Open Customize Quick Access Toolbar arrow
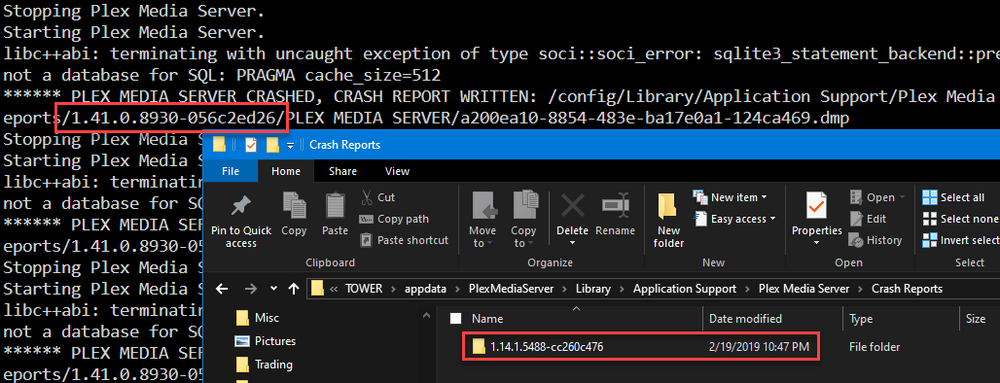 (290, 146)
